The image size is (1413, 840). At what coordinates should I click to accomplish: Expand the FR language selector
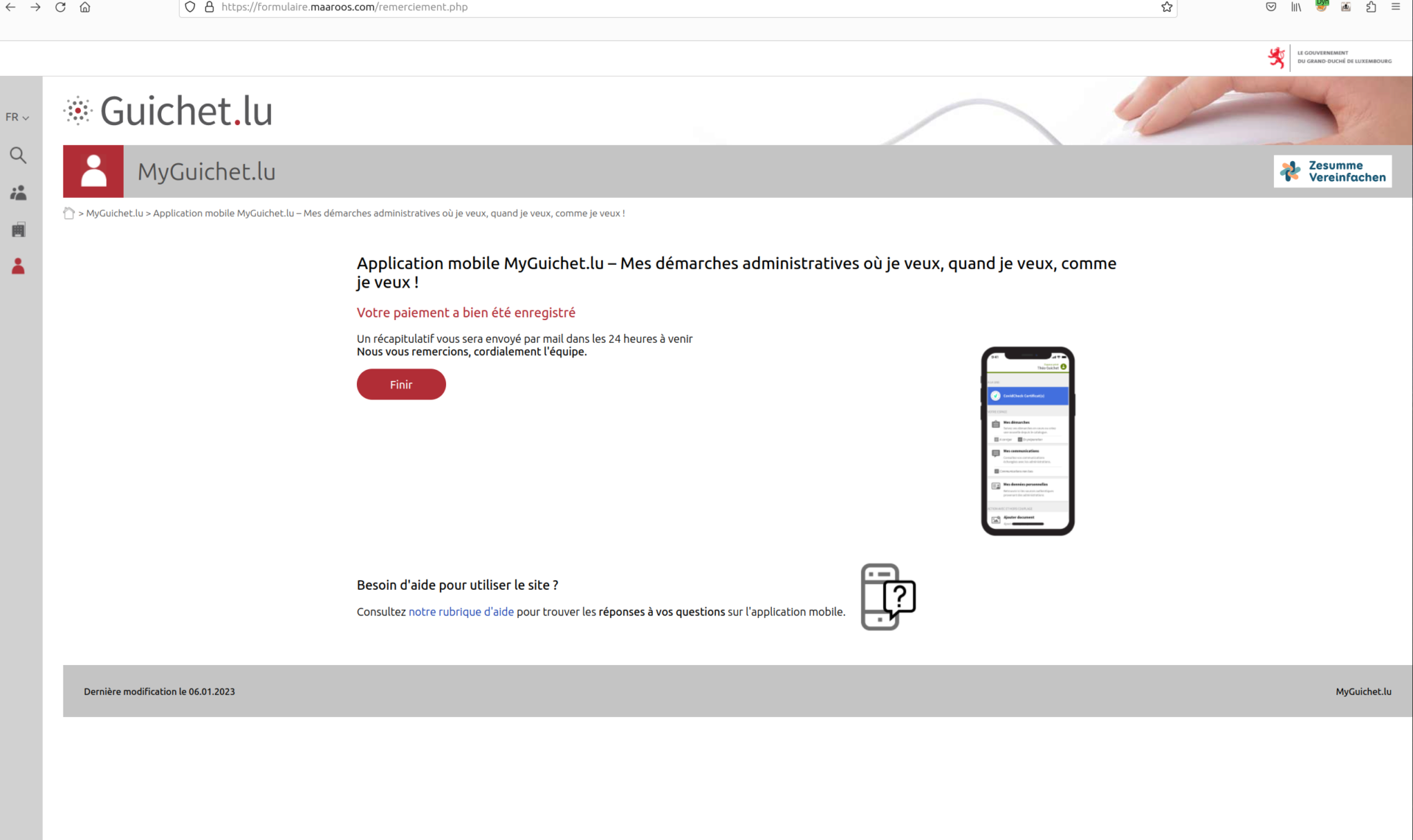coord(17,117)
